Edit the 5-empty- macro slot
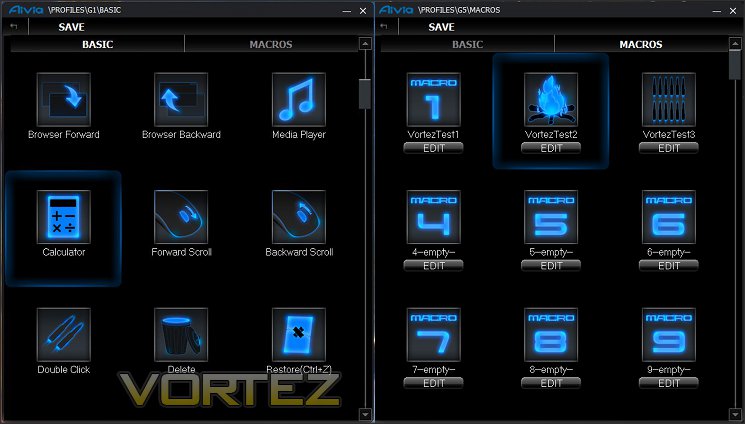This screenshot has width=745, height=424. pyautogui.click(x=551, y=266)
